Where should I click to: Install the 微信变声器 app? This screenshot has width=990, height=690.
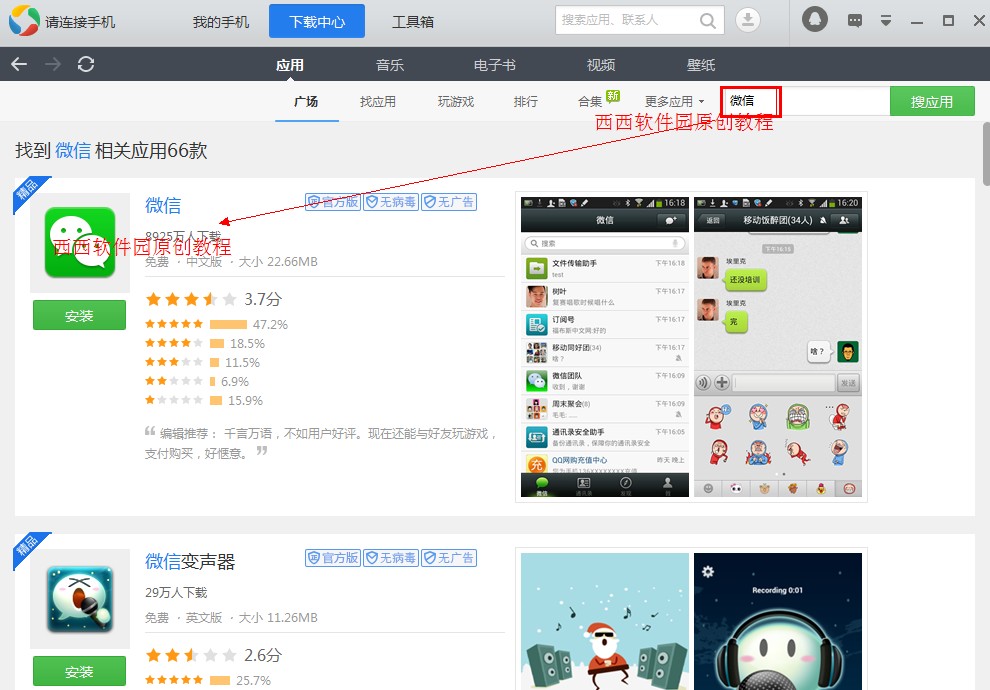tap(80, 671)
